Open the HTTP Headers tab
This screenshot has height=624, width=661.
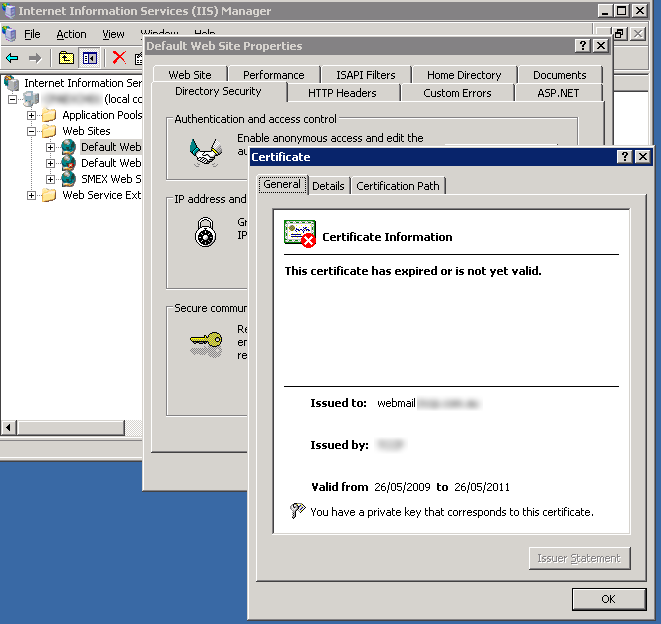tap(342, 93)
